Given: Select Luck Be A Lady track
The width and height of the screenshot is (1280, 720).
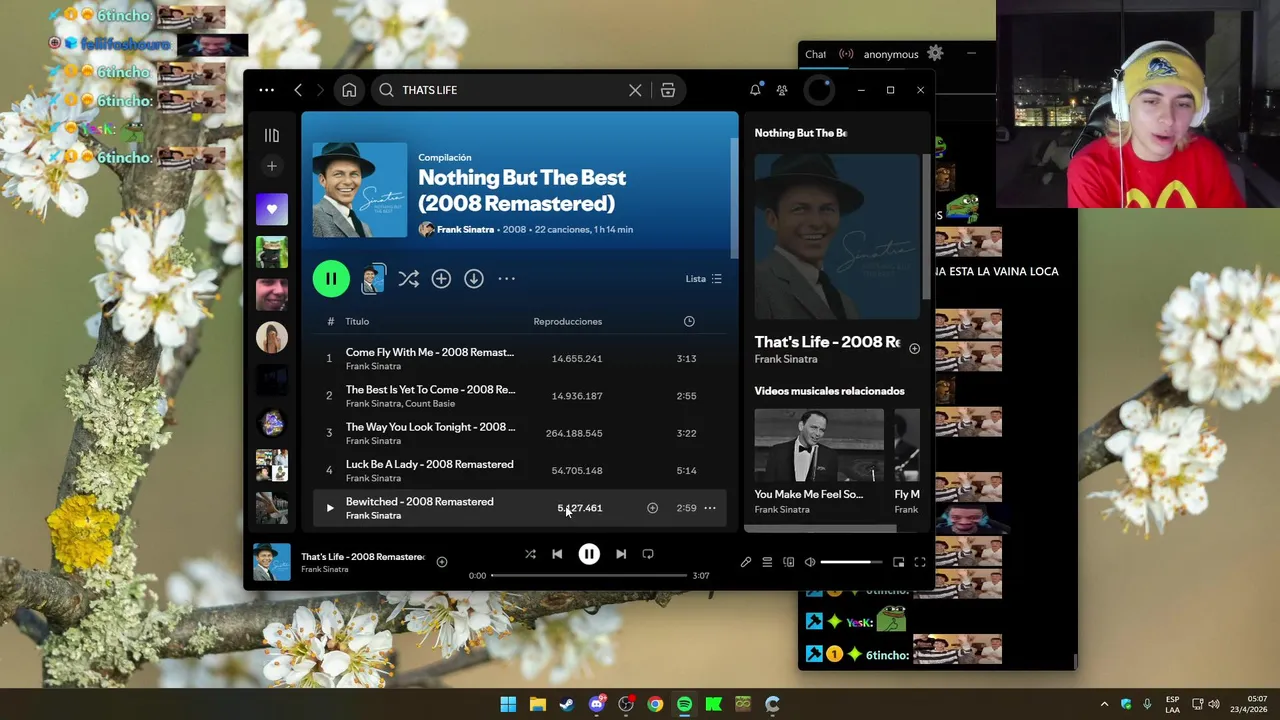Looking at the screenshot, I should (520, 470).
